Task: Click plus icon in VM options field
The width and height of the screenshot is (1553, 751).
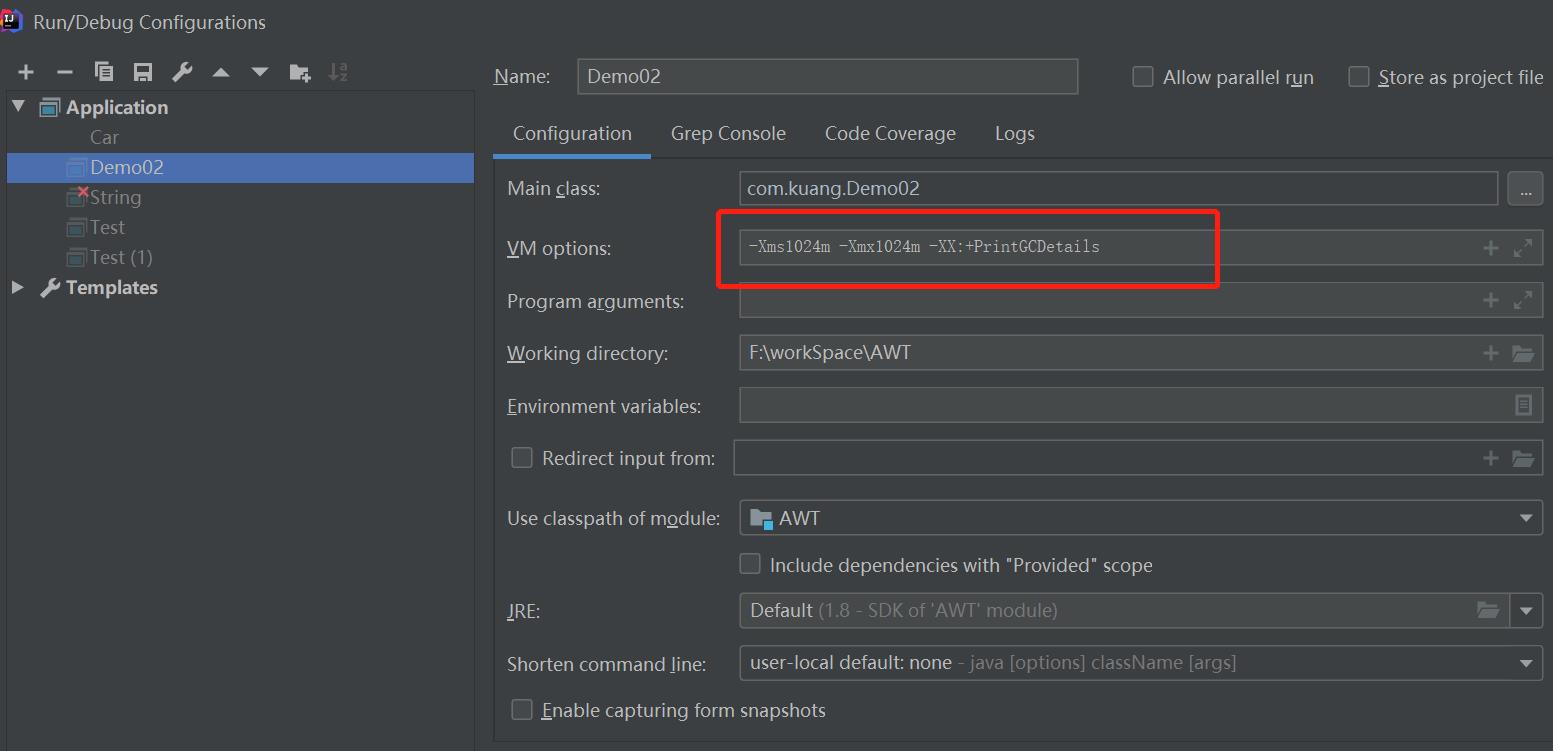Action: click(1490, 248)
